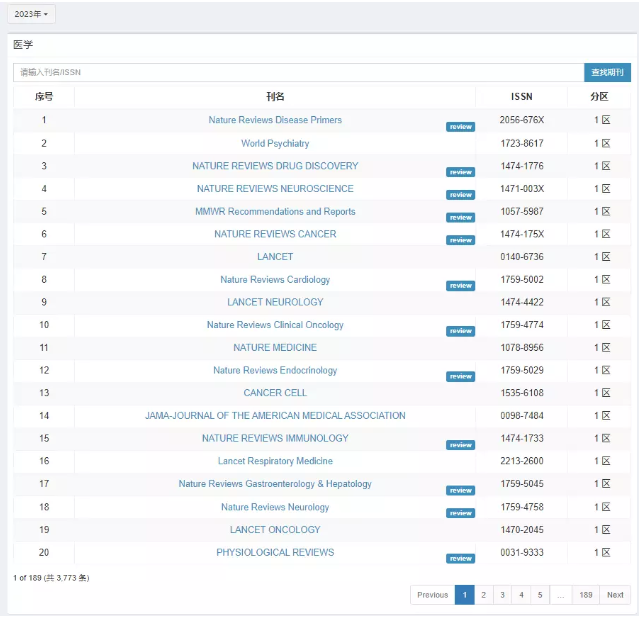Open NATURE REVIEWS CANCER link

pos(275,234)
